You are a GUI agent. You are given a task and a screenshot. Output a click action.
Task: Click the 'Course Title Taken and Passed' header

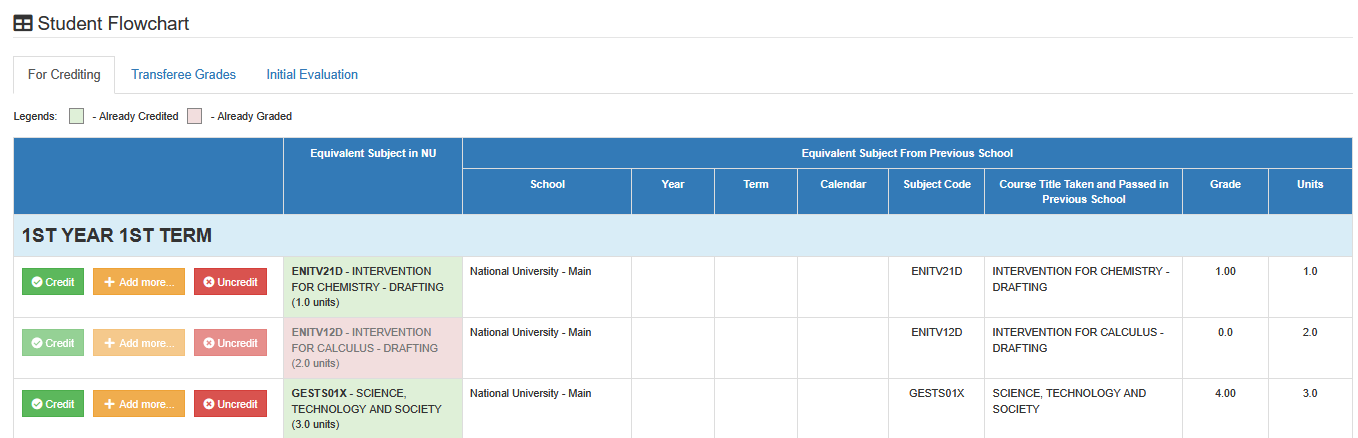click(x=1083, y=191)
